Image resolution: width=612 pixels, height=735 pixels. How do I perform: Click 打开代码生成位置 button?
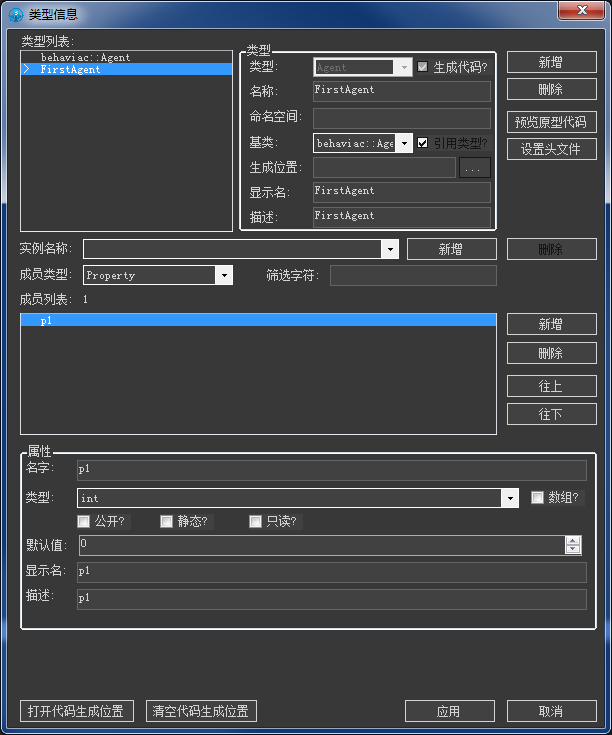(x=76, y=711)
